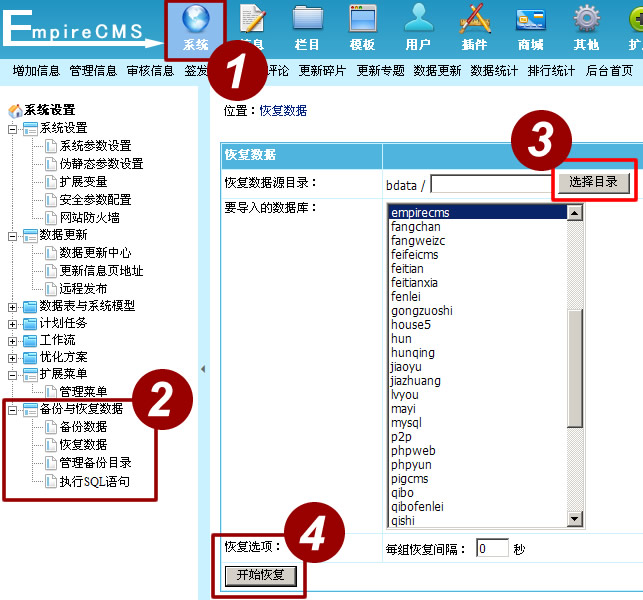Image resolution: width=643 pixels, height=600 pixels.
Task: Open 更新碎片 in the submenu bar
Action: 322,71
